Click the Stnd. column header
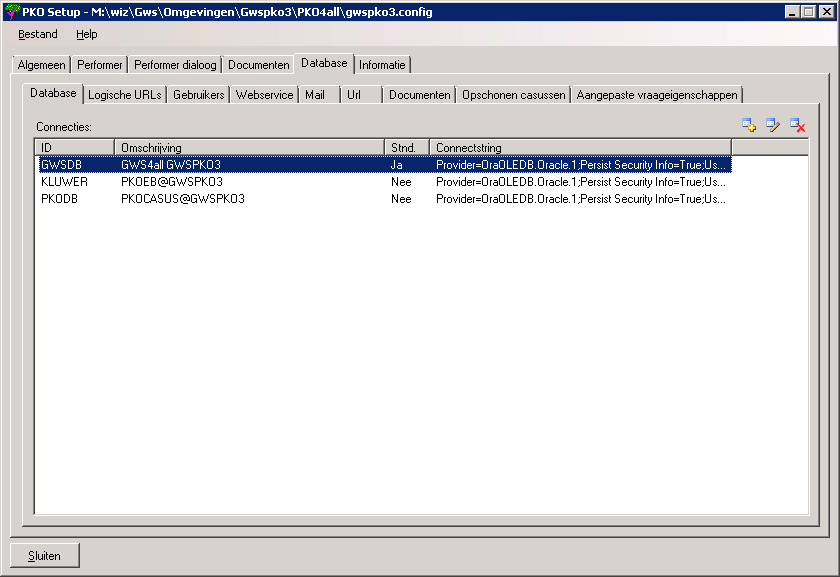 (407, 147)
